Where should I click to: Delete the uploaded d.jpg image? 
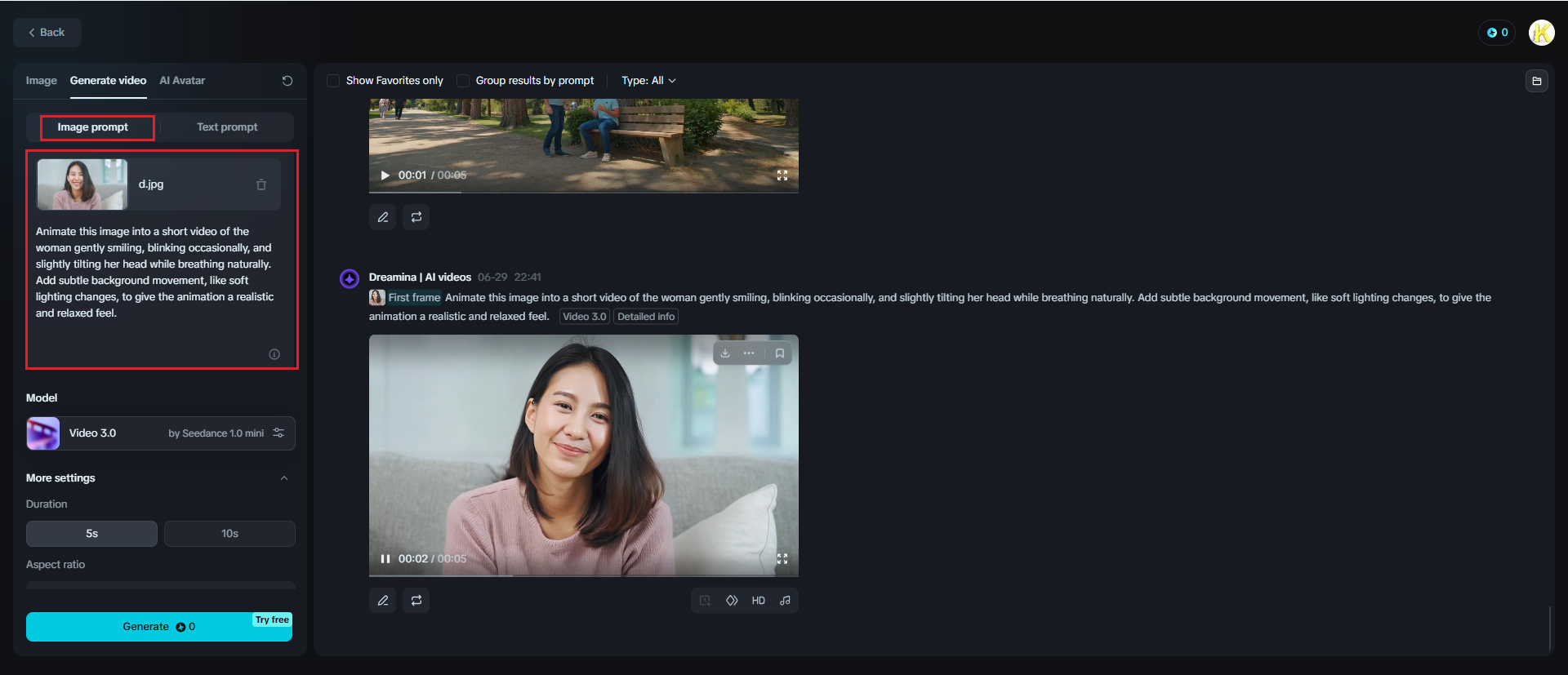click(x=261, y=184)
